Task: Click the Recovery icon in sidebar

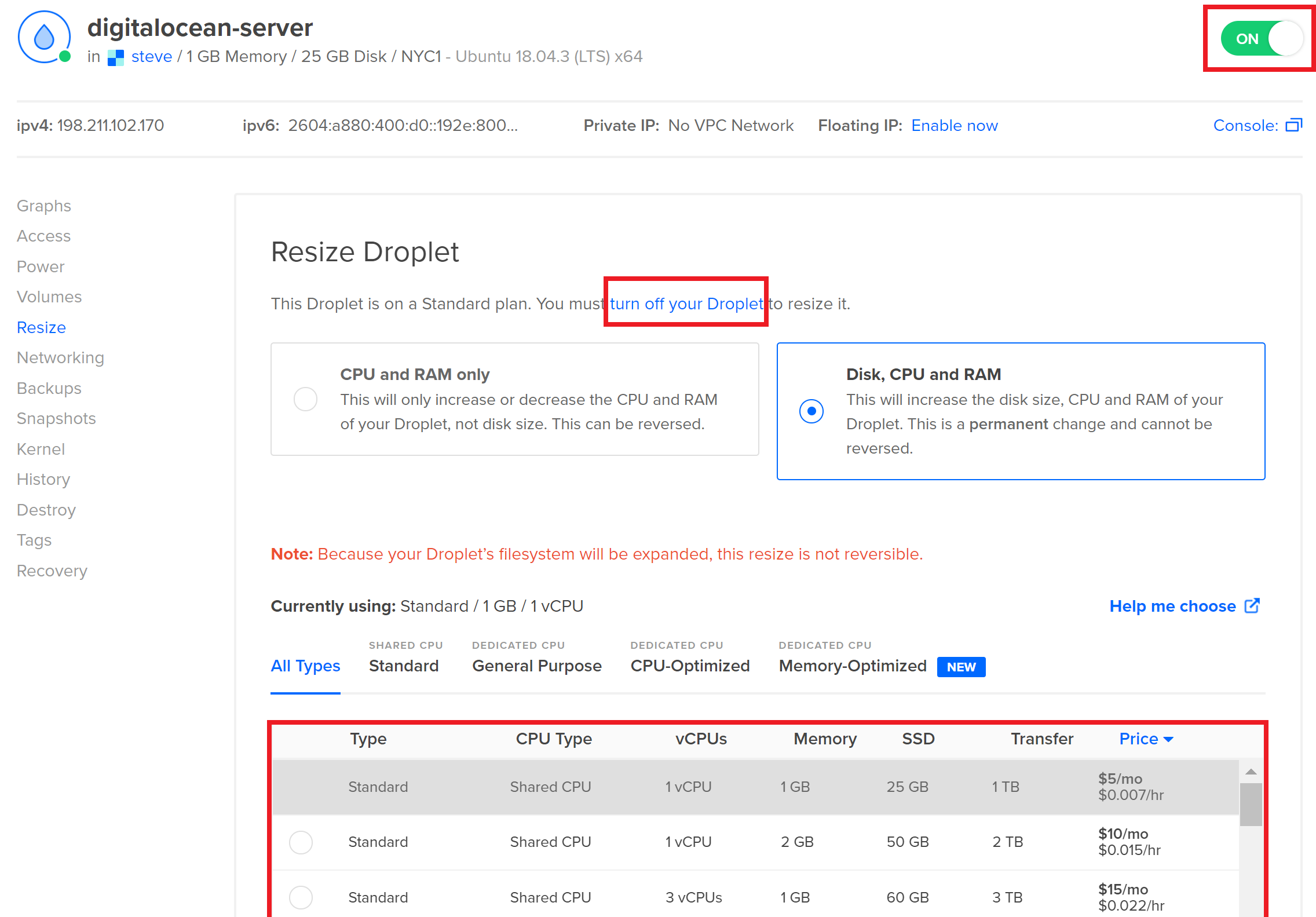Action: point(51,570)
